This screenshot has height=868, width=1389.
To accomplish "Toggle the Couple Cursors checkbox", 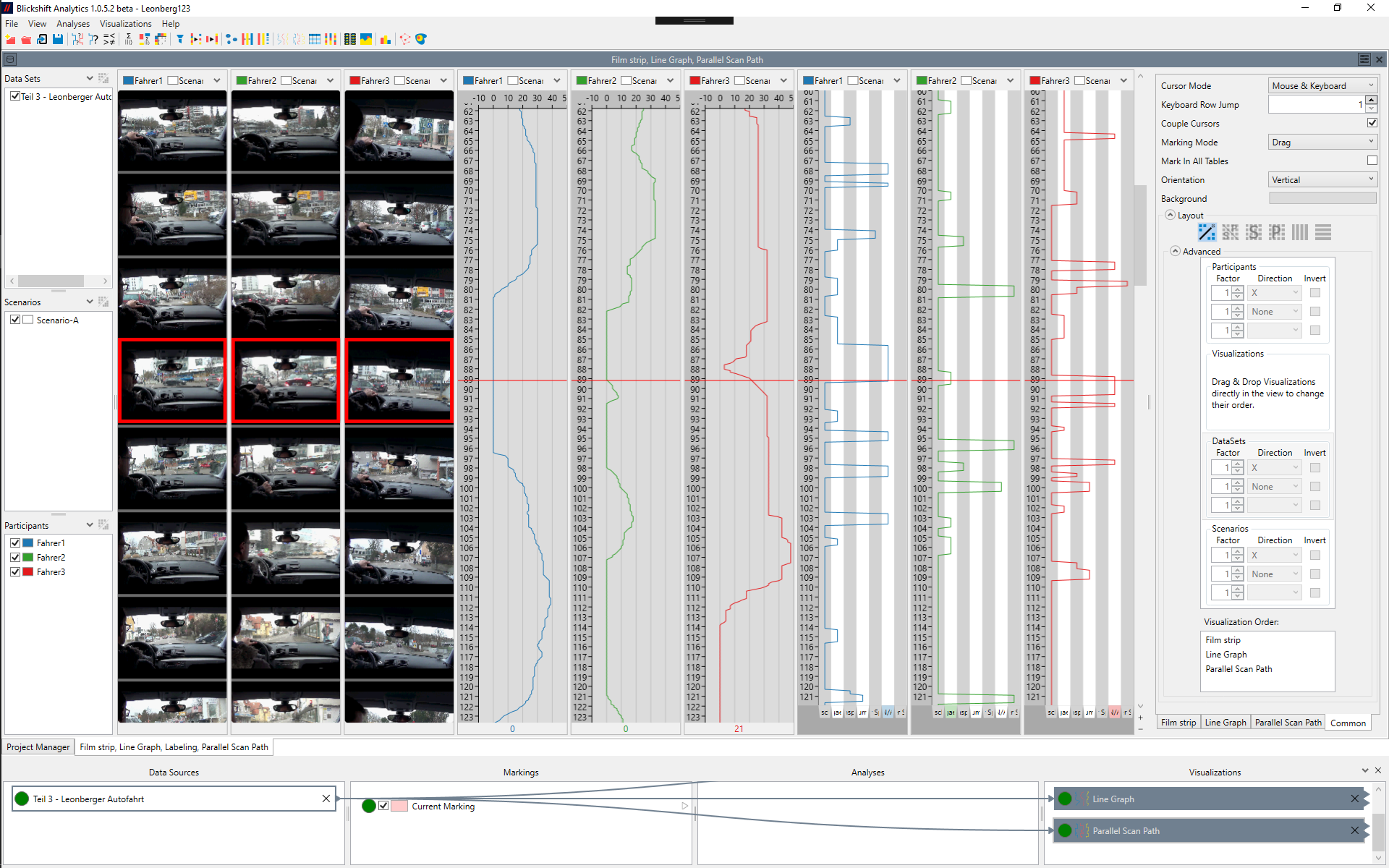I will pyautogui.click(x=1372, y=123).
